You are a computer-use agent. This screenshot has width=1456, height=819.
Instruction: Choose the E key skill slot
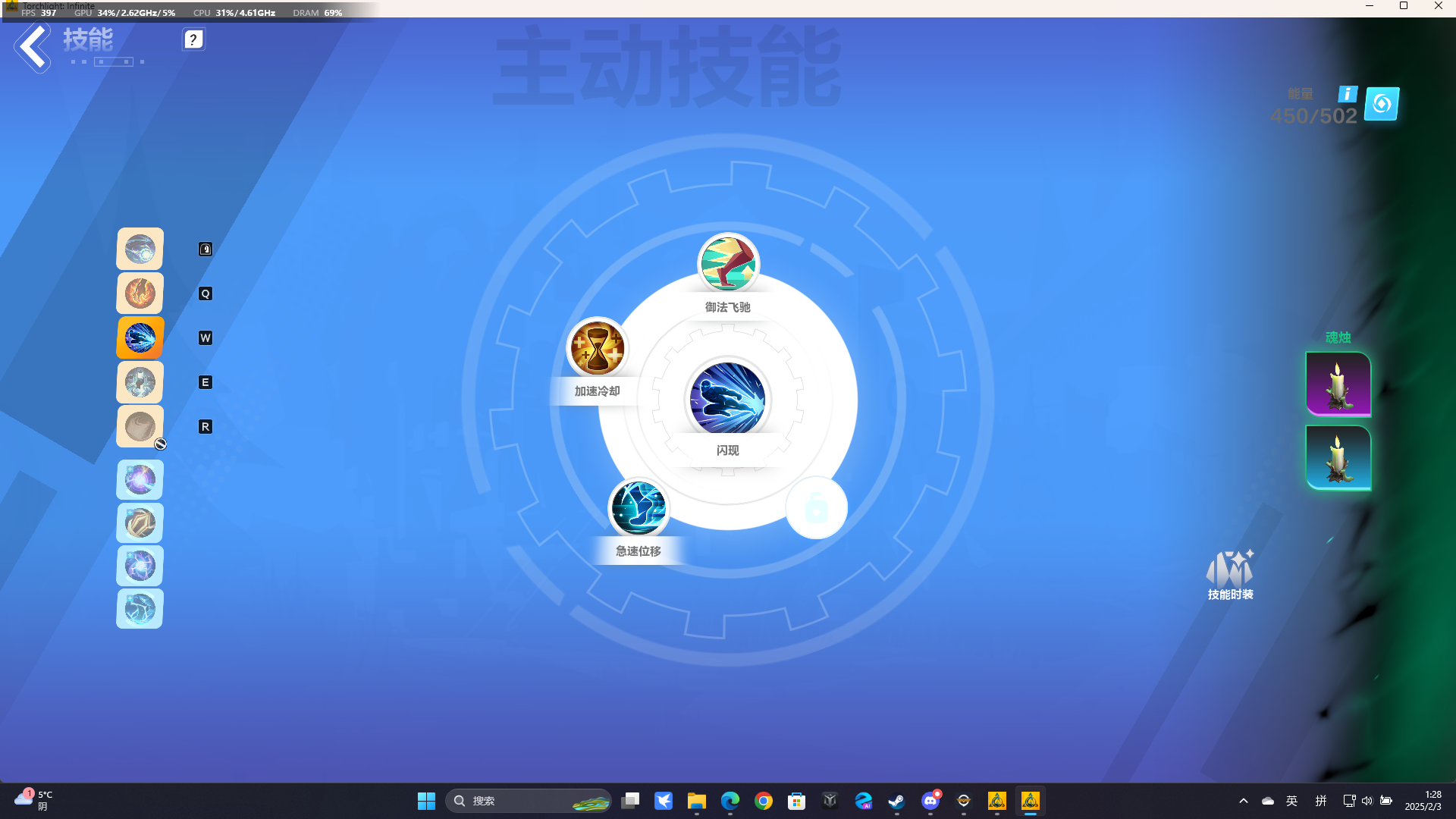[x=140, y=382]
